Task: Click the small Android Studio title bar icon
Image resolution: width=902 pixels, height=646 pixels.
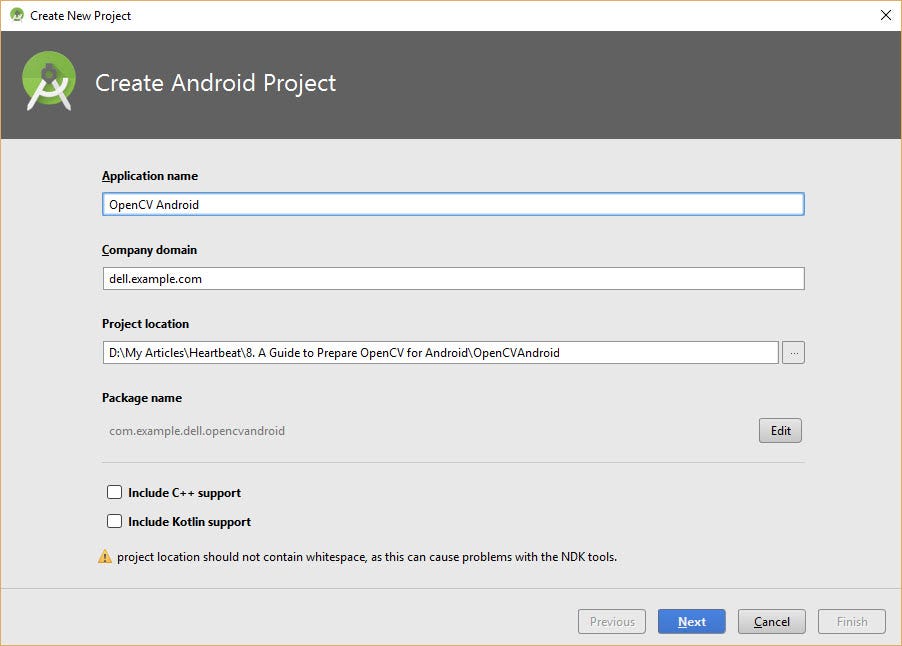Action: (17, 15)
